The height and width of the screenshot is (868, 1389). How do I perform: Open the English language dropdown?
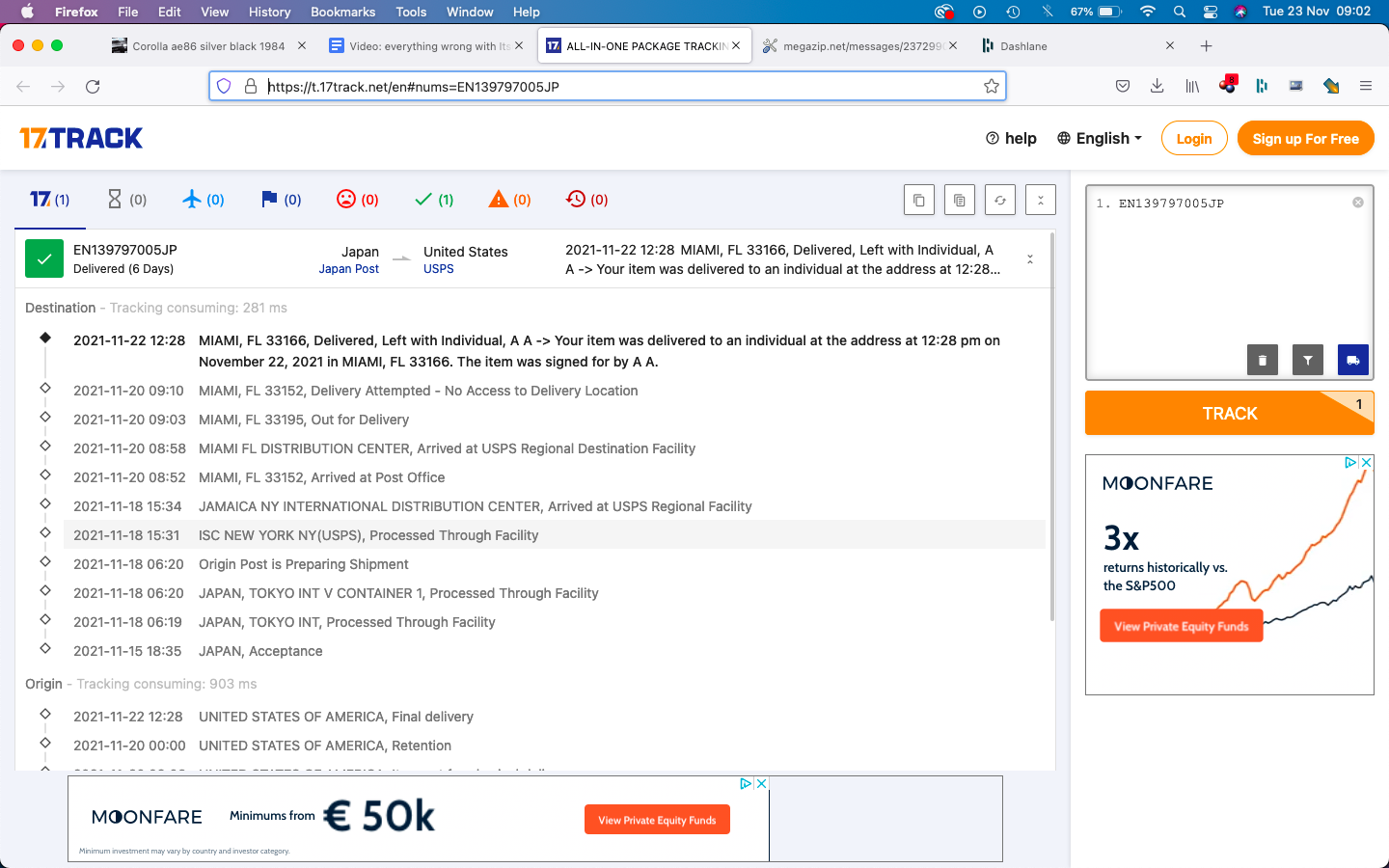pos(1100,138)
